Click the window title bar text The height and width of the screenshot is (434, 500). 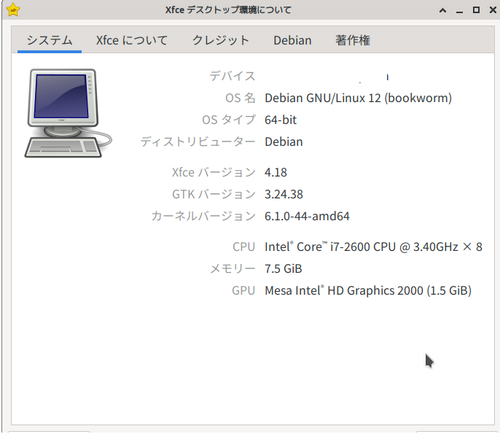click(228, 10)
